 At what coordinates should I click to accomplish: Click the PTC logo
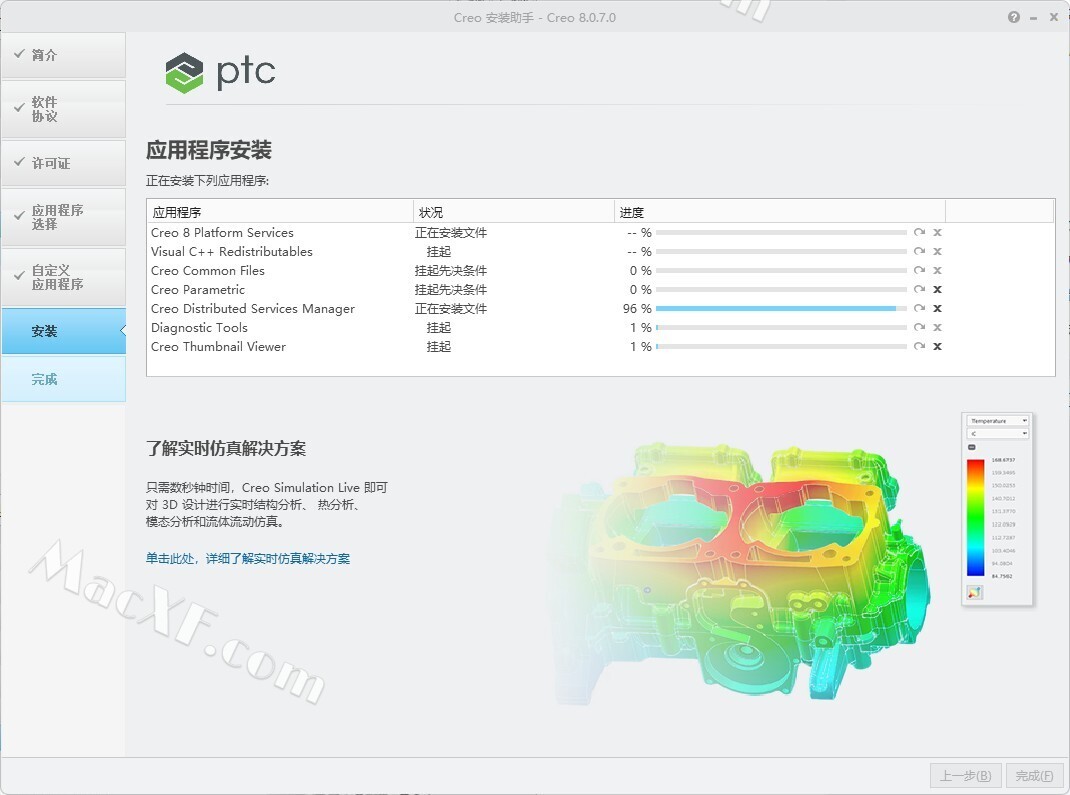220,72
